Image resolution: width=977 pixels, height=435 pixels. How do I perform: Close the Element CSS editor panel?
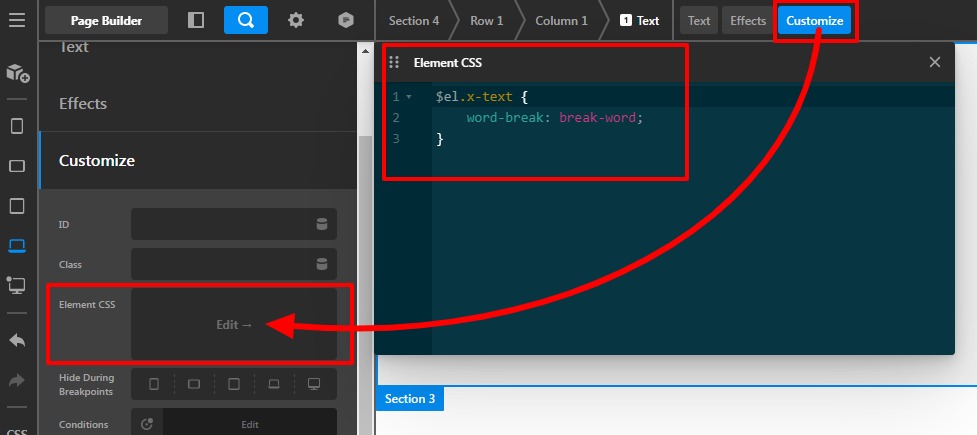coord(935,62)
